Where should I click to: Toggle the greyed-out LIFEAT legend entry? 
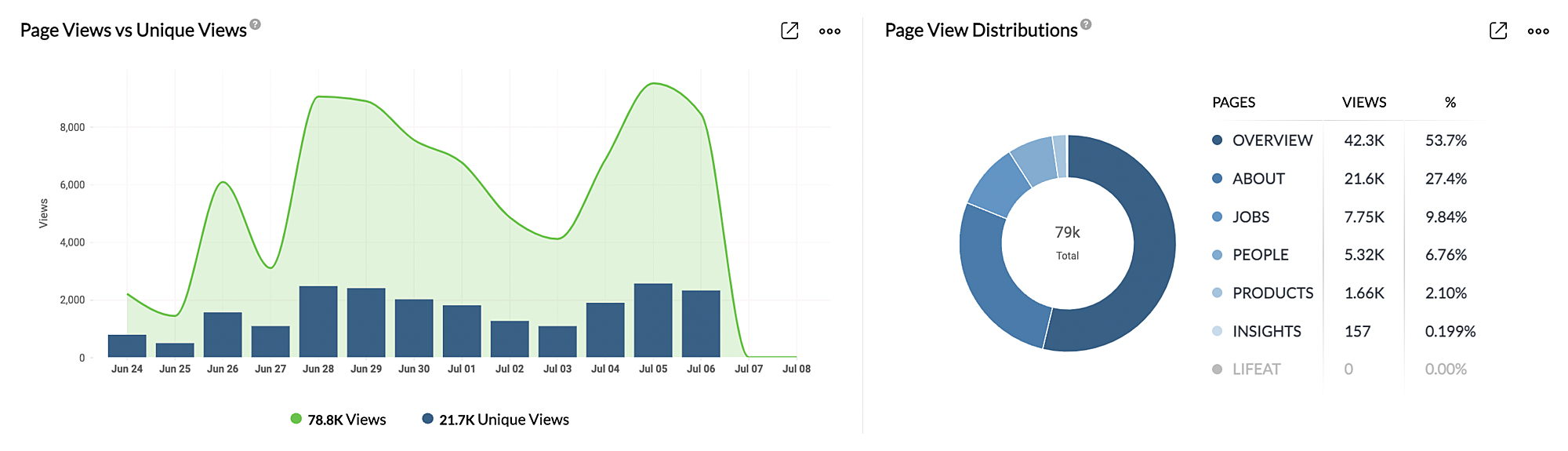point(1247,369)
